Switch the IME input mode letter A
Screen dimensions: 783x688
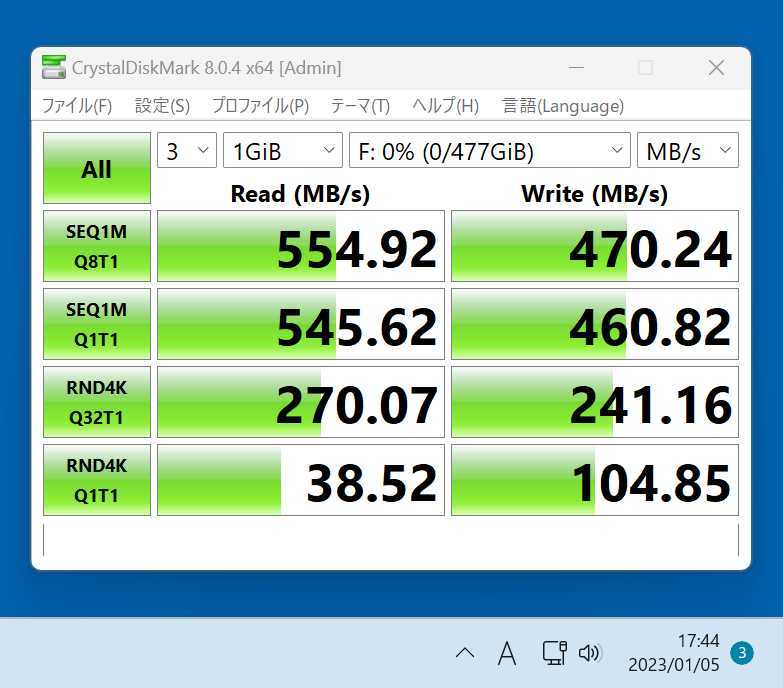click(x=507, y=653)
